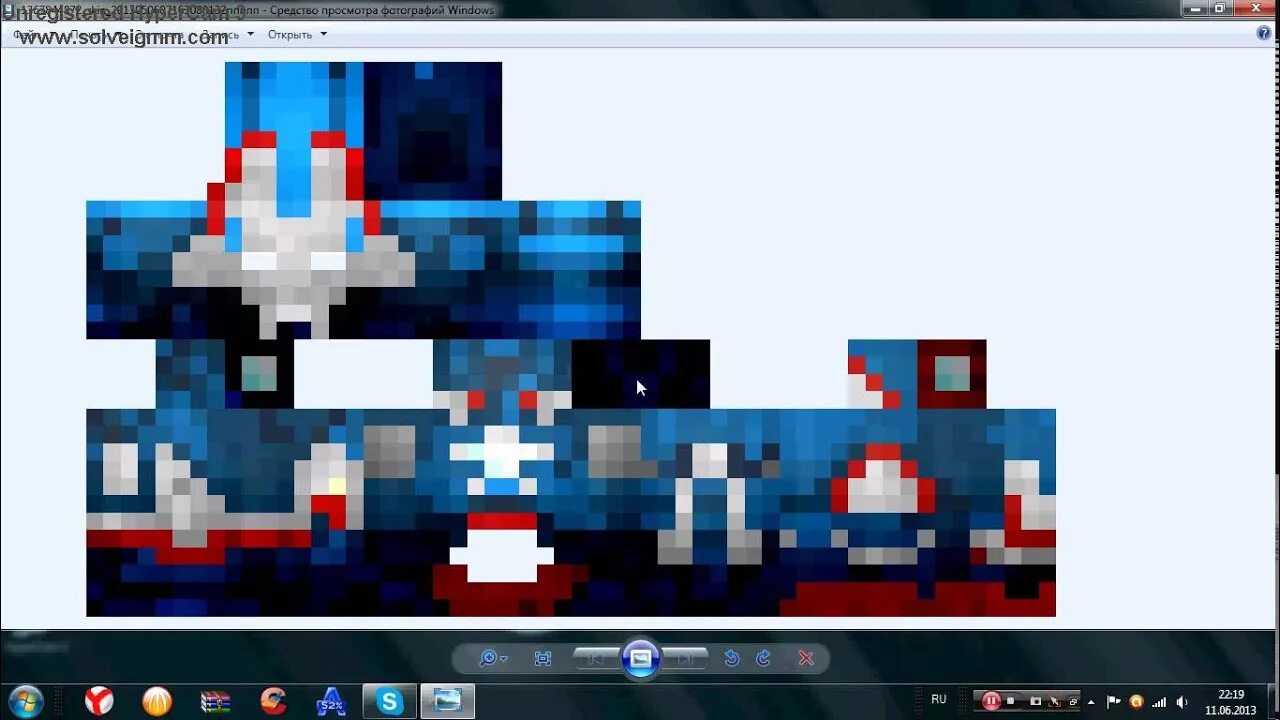Select Photo Viewer taskbar button
The image size is (1280, 720).
point(447,701)
